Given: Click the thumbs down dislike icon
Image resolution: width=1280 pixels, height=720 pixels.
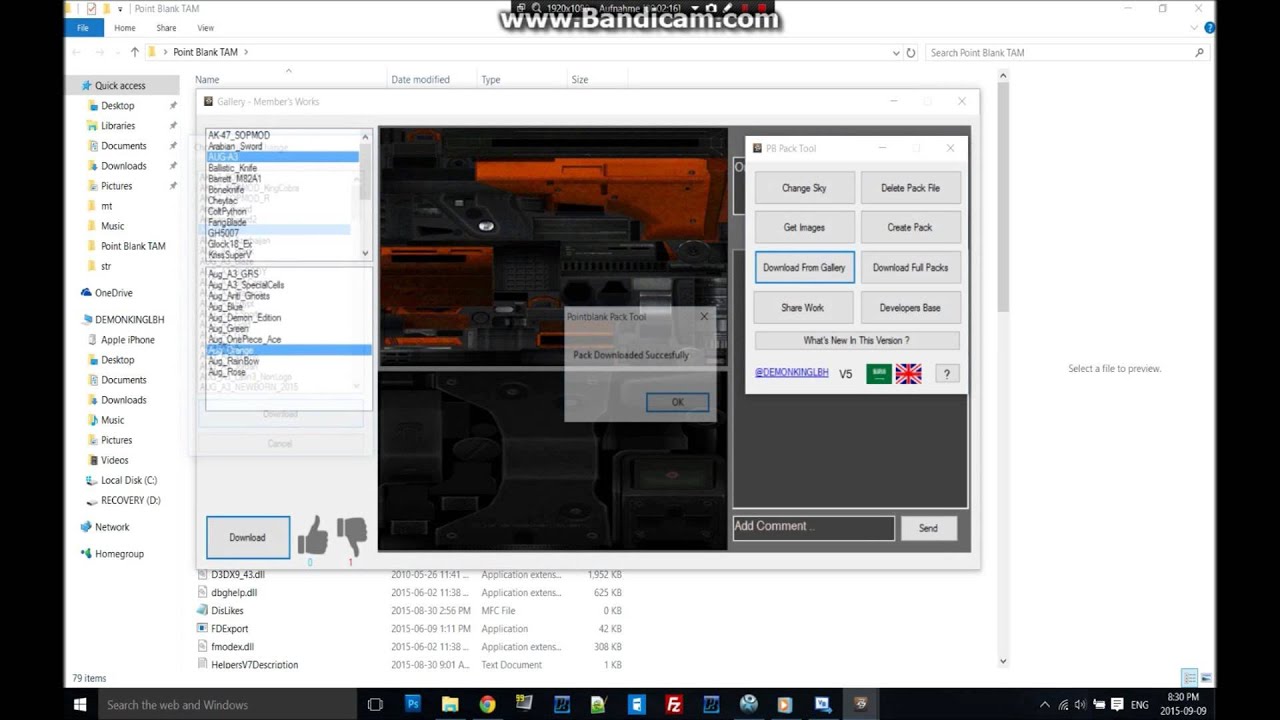Looking at the screenshot, I should point(351,537).
